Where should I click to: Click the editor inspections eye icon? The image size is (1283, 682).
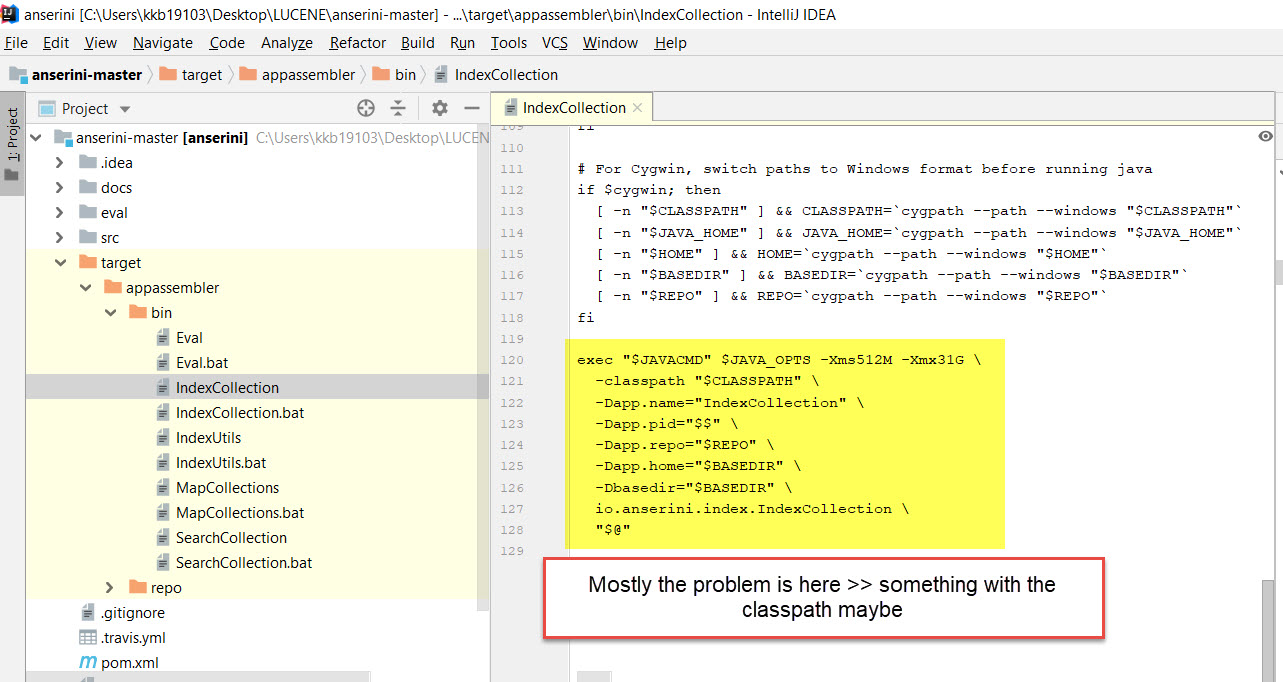1266,136
